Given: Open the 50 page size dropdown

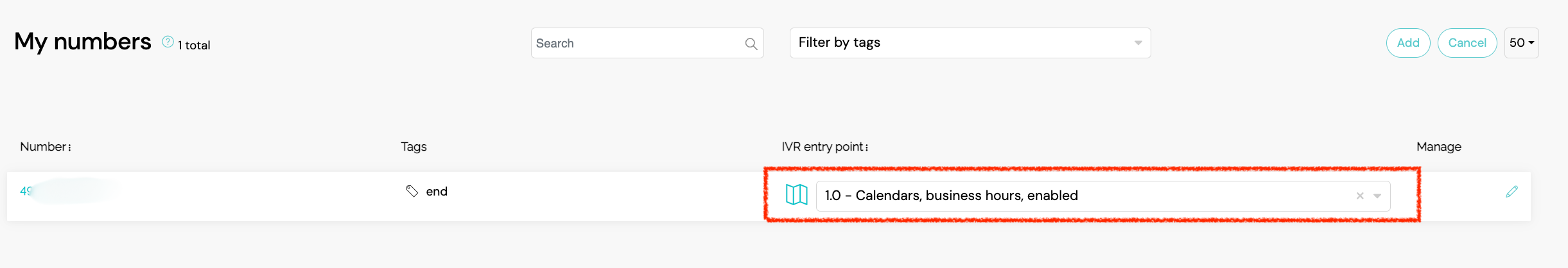Looking at the screenshot, I should 1521,43.
